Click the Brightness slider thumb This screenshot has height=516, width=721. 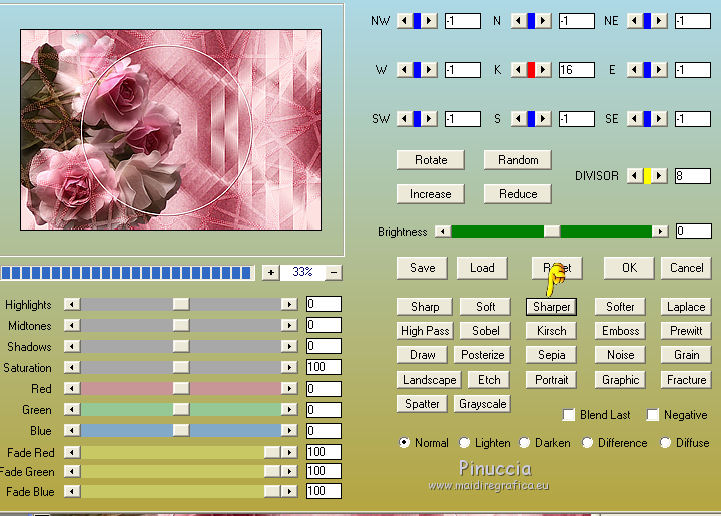click(x=552, y=231)
